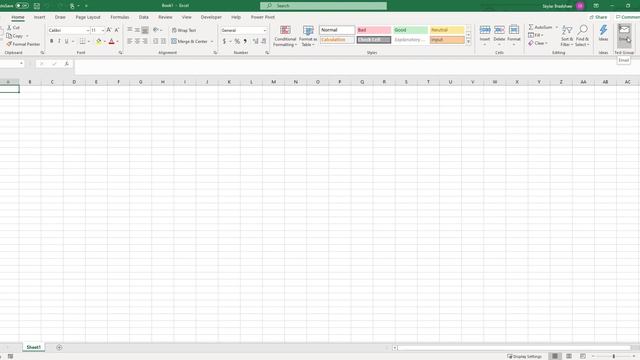Activate the Format Painter
Image resolution: width=640 pixels, height=360 pixels.
(23, 44)
